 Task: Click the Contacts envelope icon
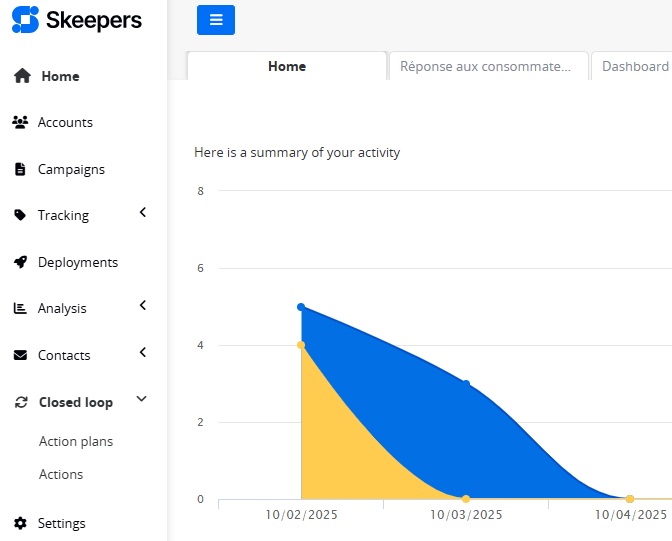pyautogui.click(x=20, y=355)
